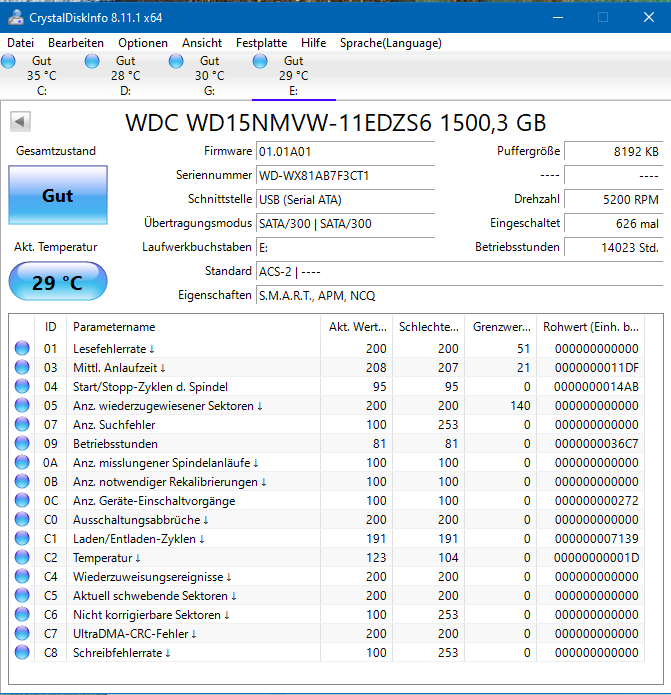671x695 pixels.
Task: Click the Seriennummer field WD-WX81AB7F3CT1
Action: coord(346,176)
